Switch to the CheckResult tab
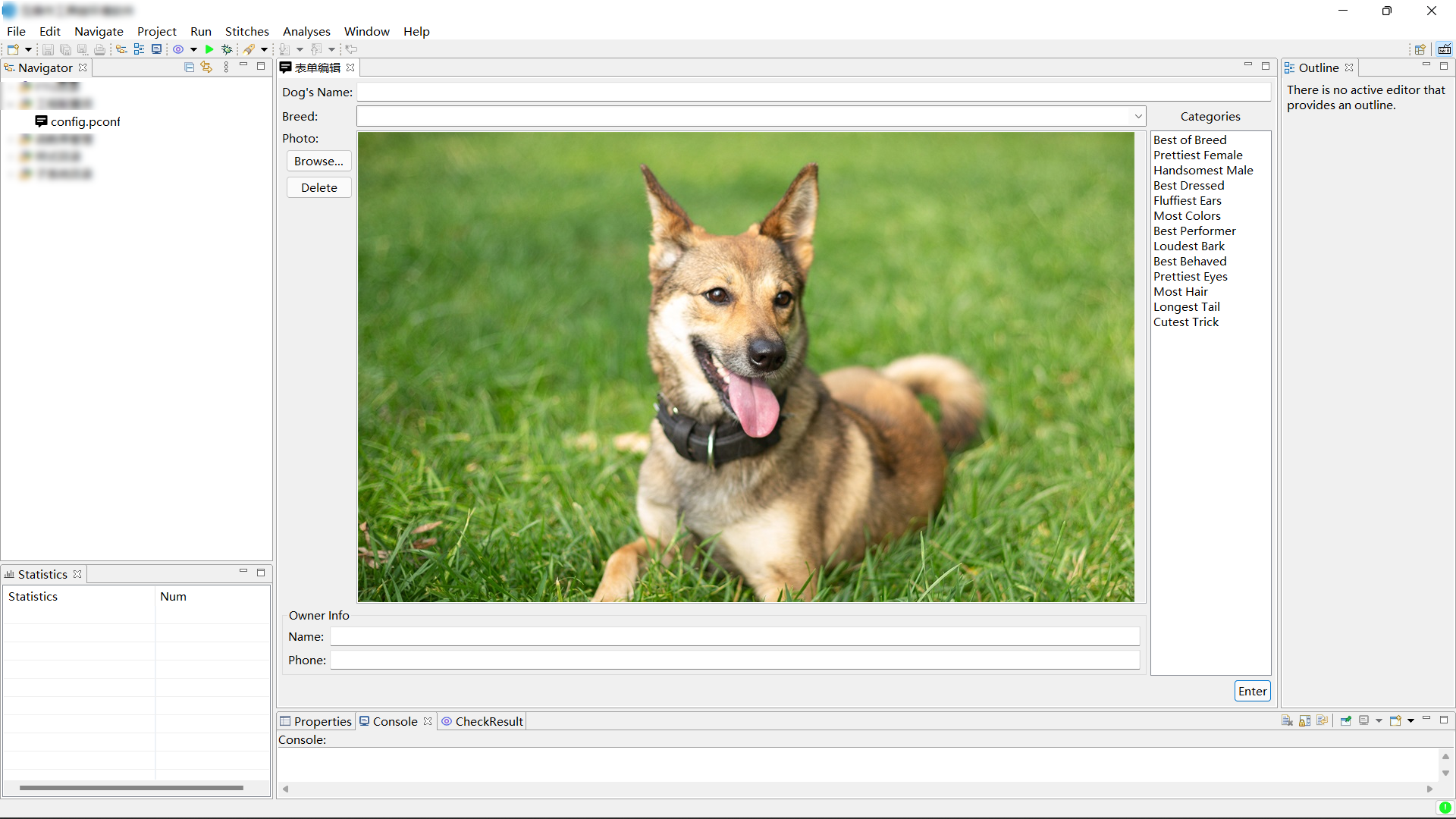The height and width of the screenshot is (819, 1456). (483, 721)
